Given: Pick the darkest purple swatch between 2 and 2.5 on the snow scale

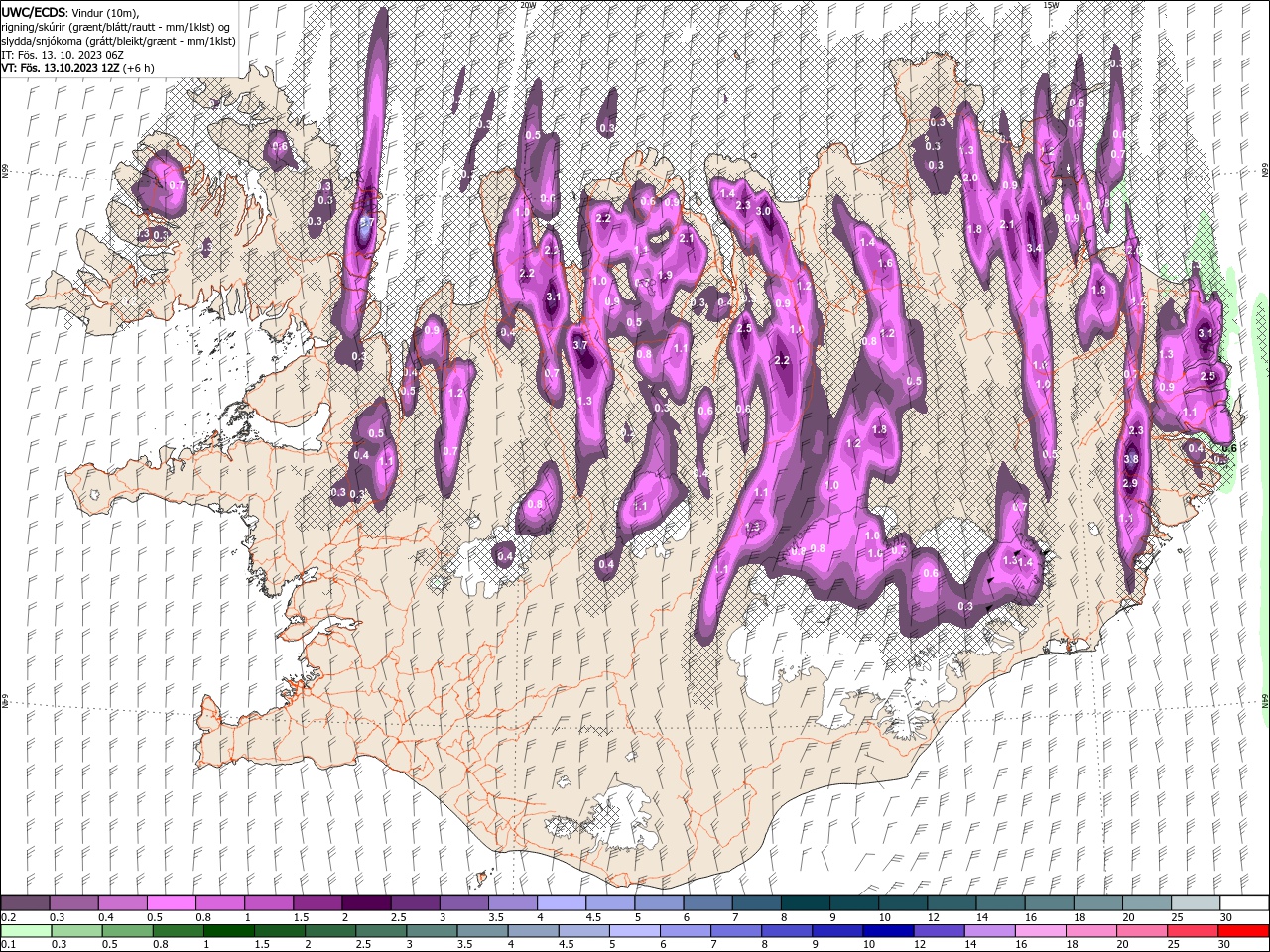Looking at the screenshot, I should point(365,903).
